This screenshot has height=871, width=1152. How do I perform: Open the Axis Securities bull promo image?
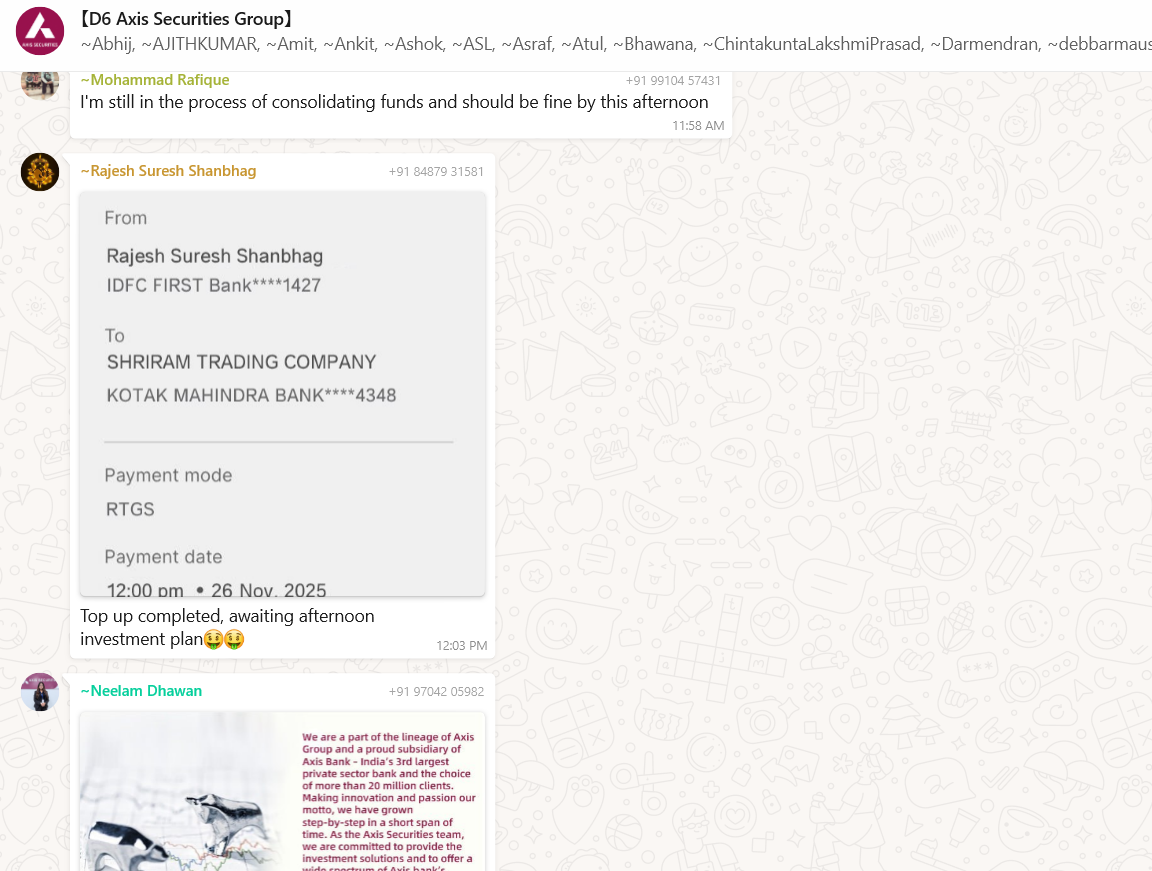point(283,792)
